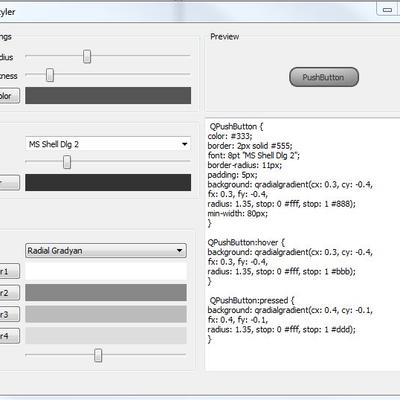This screenshot has height=400, width=400.
Task: Open the MS Shell Dlg 2 font dropdown
Action: 108,144
